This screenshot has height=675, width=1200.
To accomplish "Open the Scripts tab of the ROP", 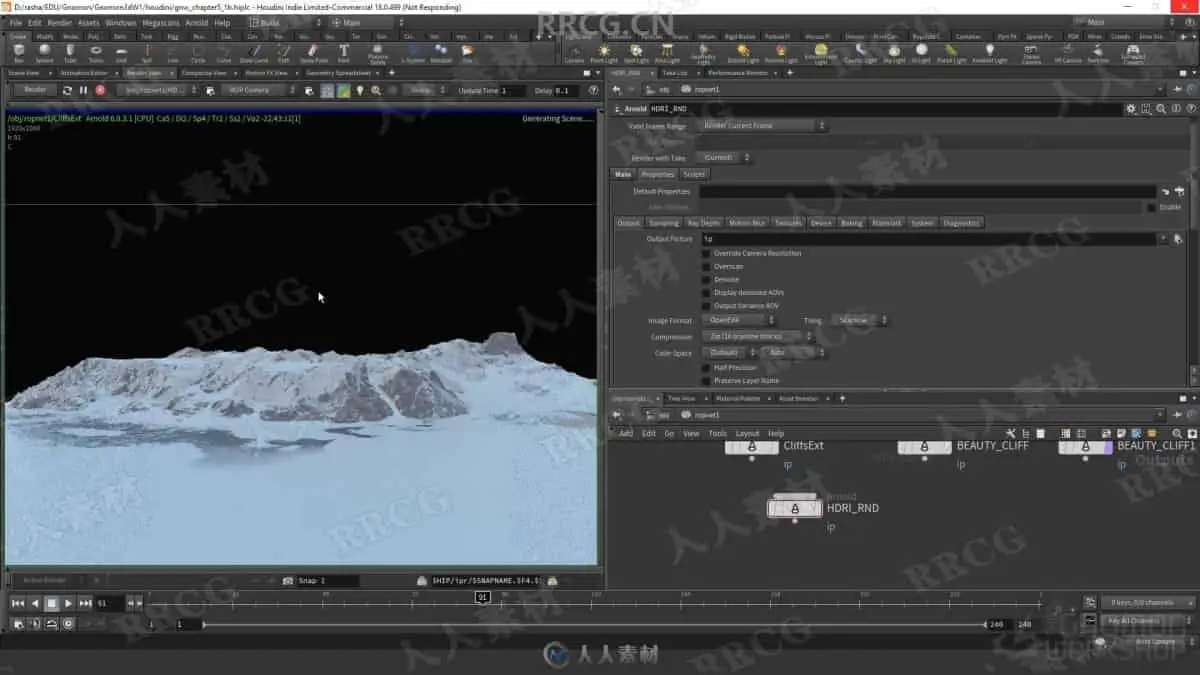I will (x=694, y=174).
